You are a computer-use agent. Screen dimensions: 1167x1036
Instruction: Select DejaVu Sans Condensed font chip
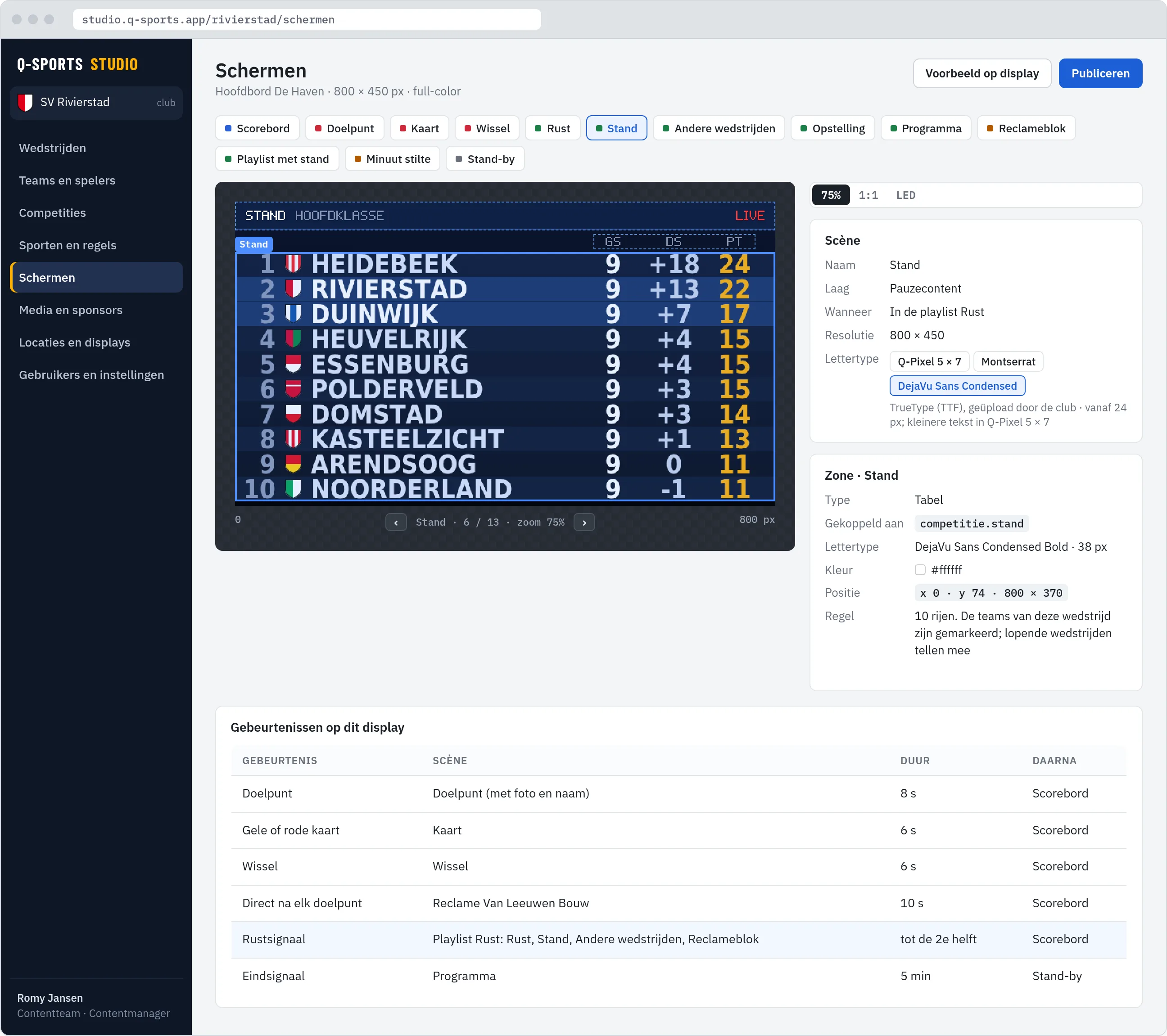[957, 386]
